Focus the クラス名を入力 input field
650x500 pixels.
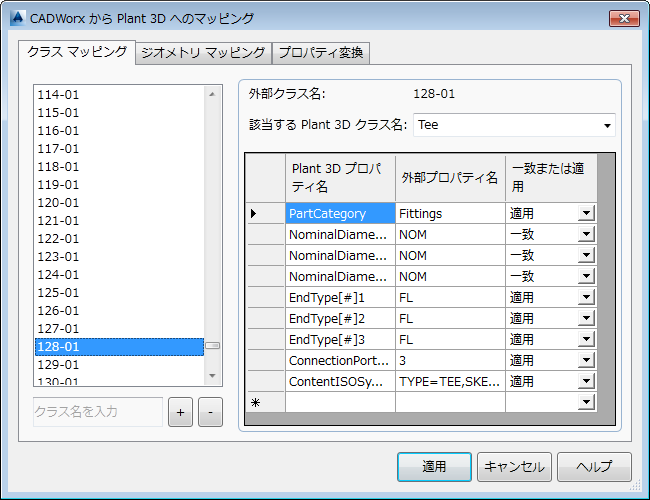[x=98, y=412]
